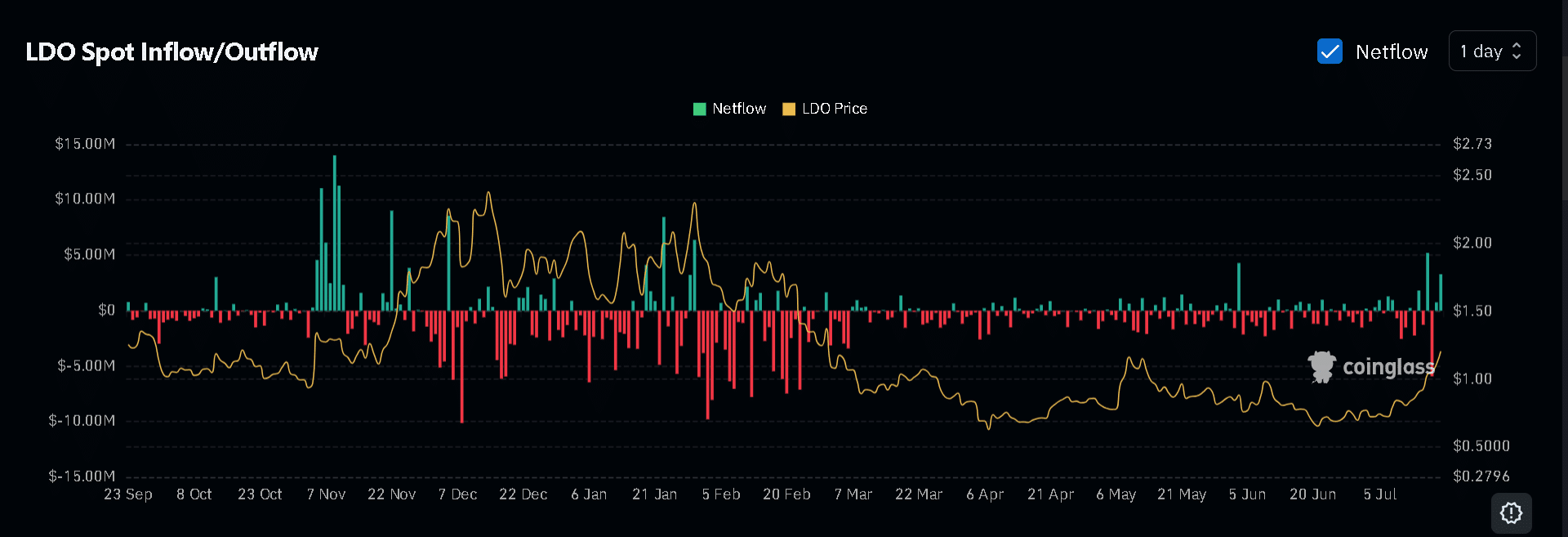Toggle Netflow series via legend text
1568x537 pixels.
(x=738, y=109)
